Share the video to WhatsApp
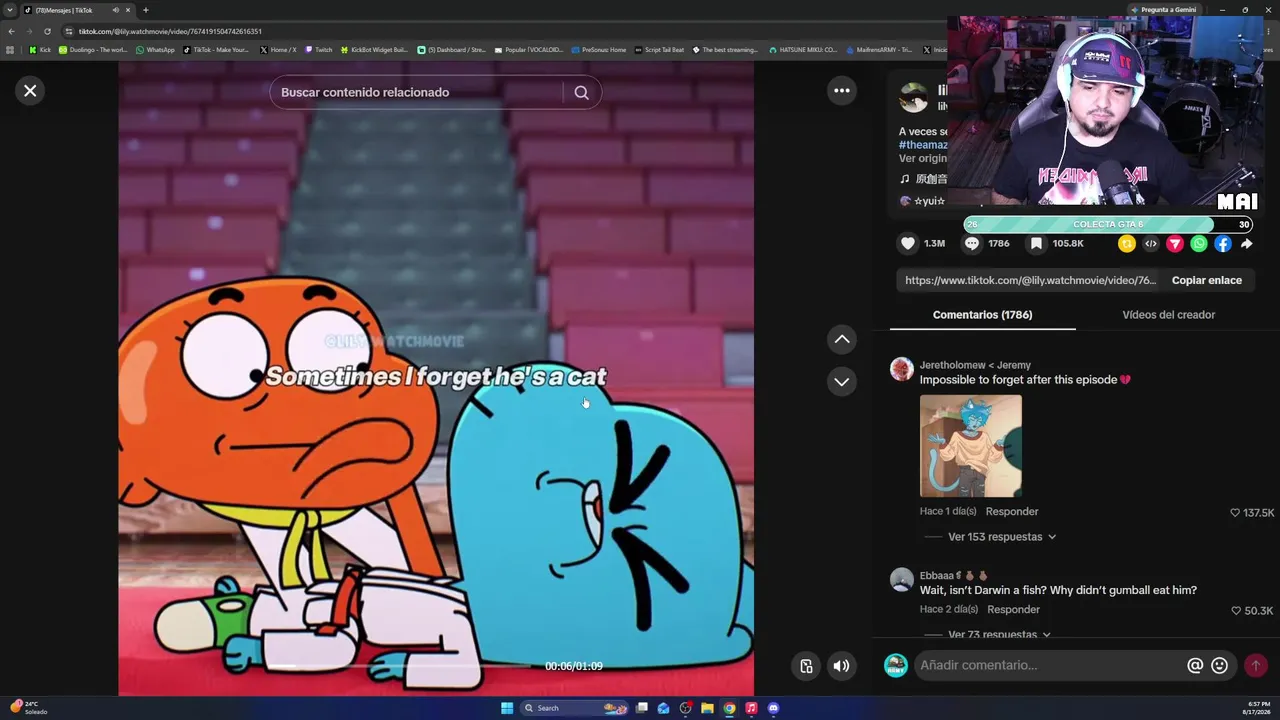 1199,243
